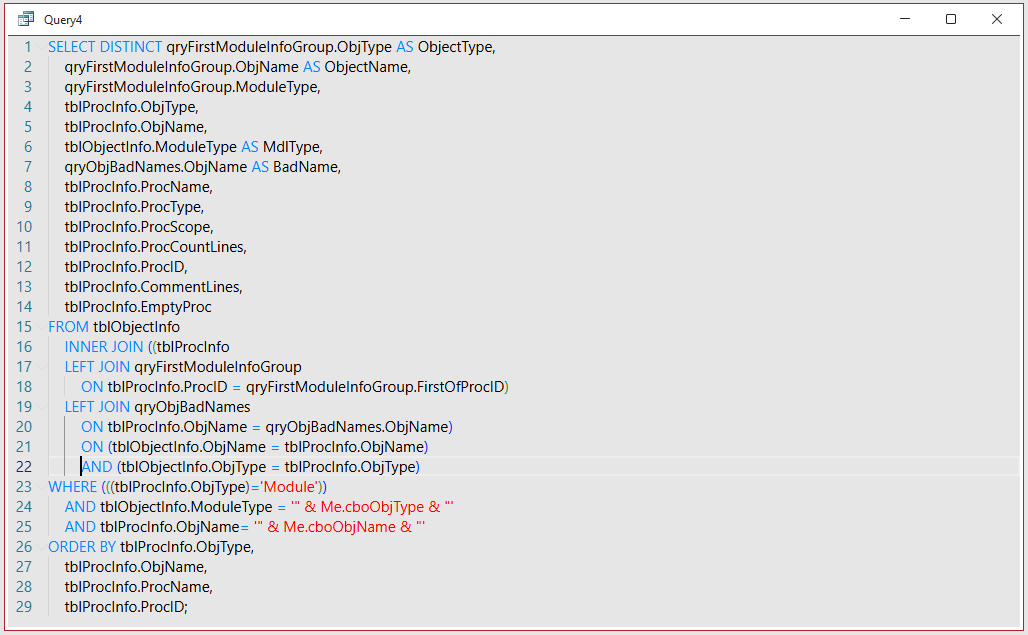Image resolution: width=1028 pixels, height=635 pixels.
Task: Click line number 10 in the gutter
Action: 24,227
